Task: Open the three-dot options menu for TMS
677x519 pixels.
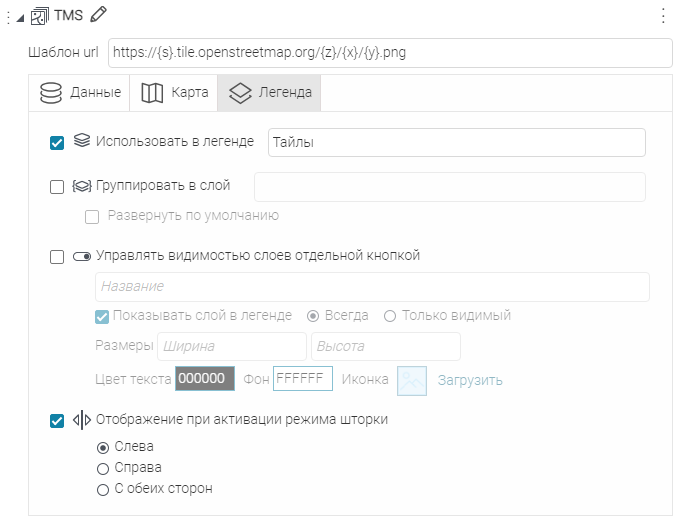Action: tap(662, 15)
